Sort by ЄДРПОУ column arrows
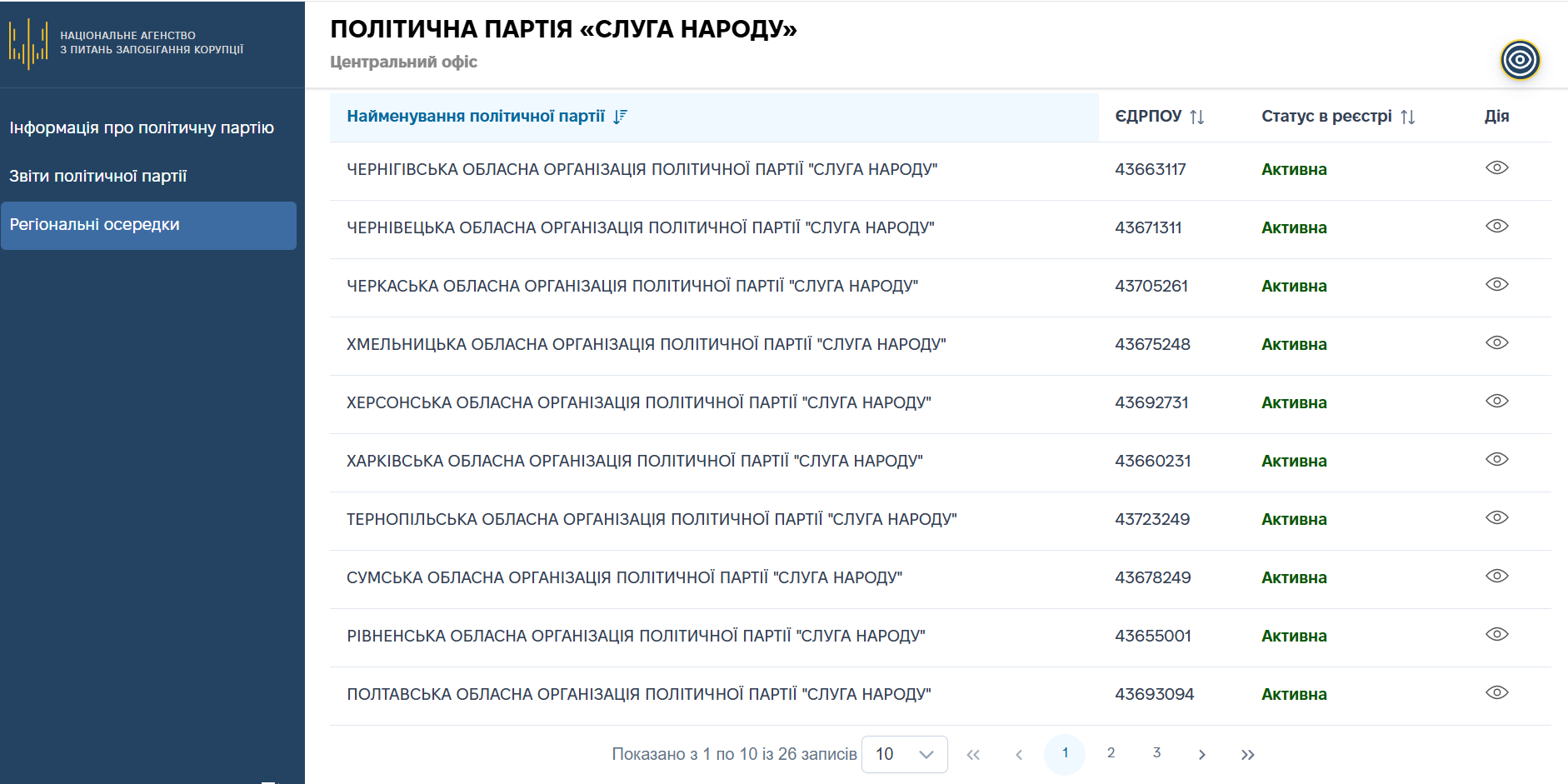The width and height of the screenshot is (1568, 784). 1196,117
